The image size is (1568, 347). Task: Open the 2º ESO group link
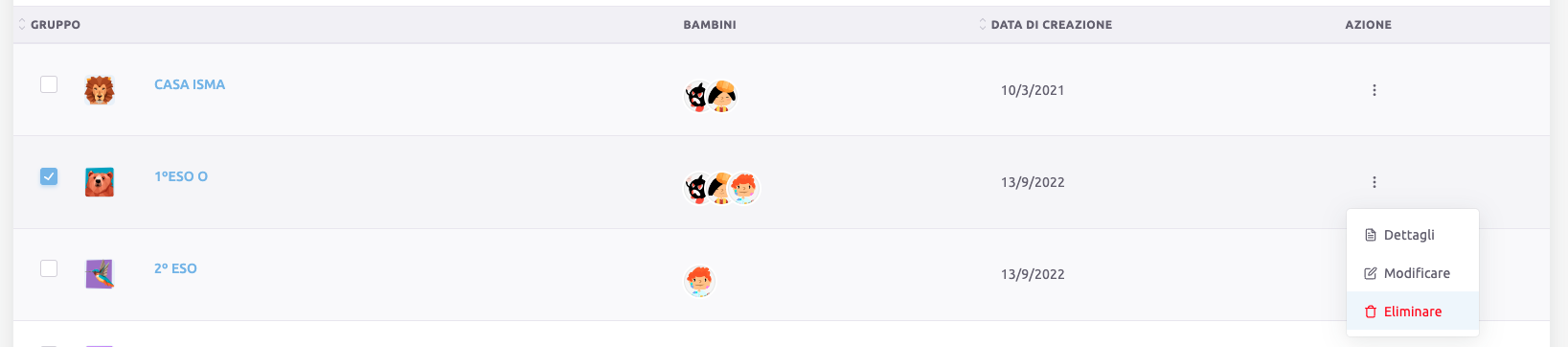pos(175,268)
